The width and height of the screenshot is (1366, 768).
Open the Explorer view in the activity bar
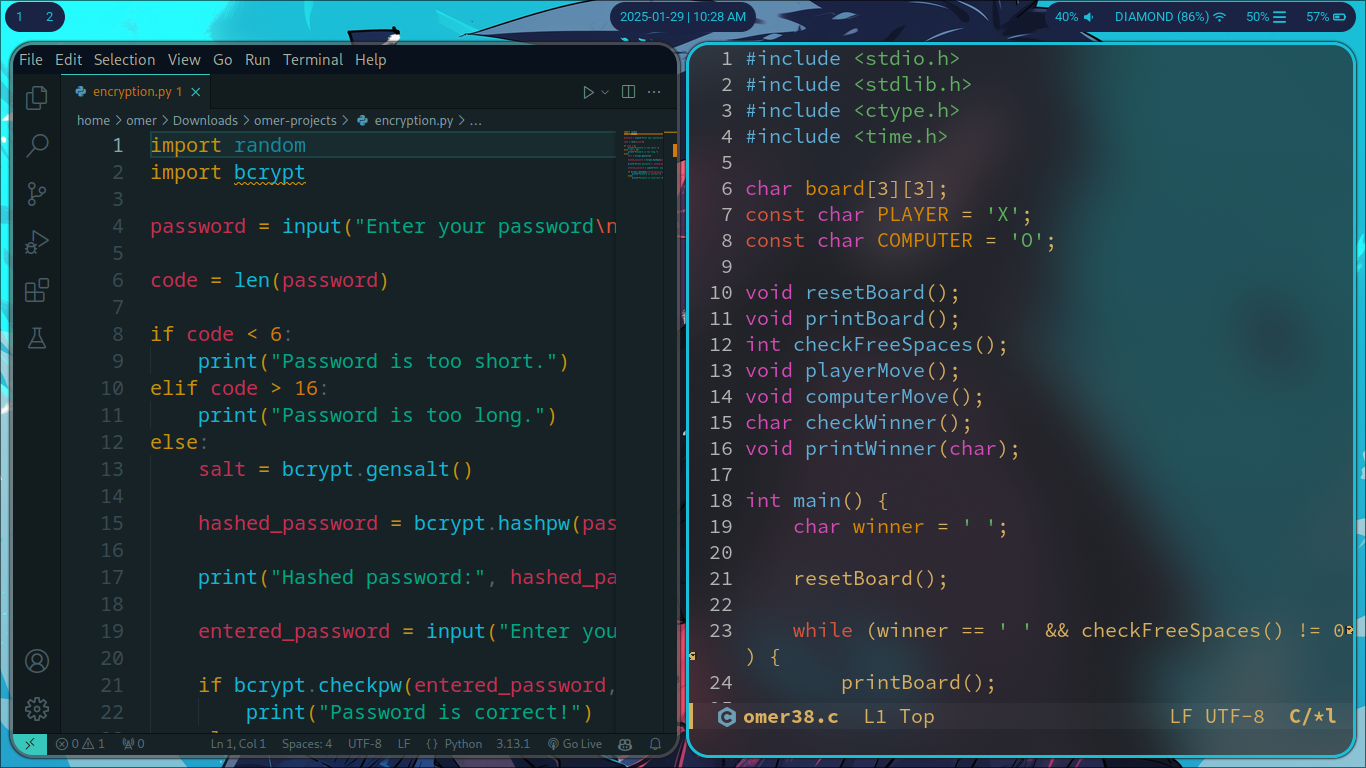point(36,97)
